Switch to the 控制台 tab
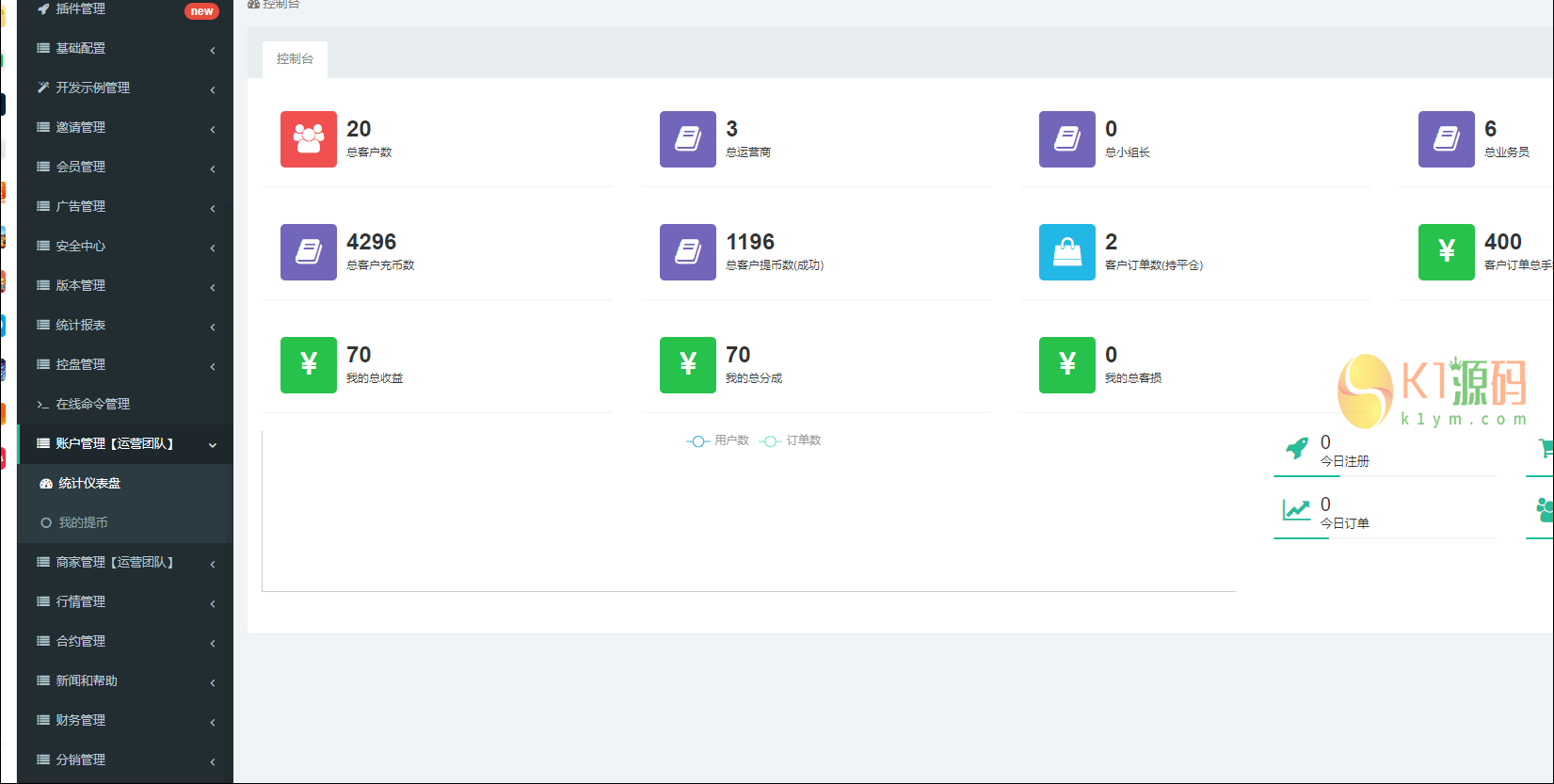This screenshot has height=784, width=1554. pos(295,59)
